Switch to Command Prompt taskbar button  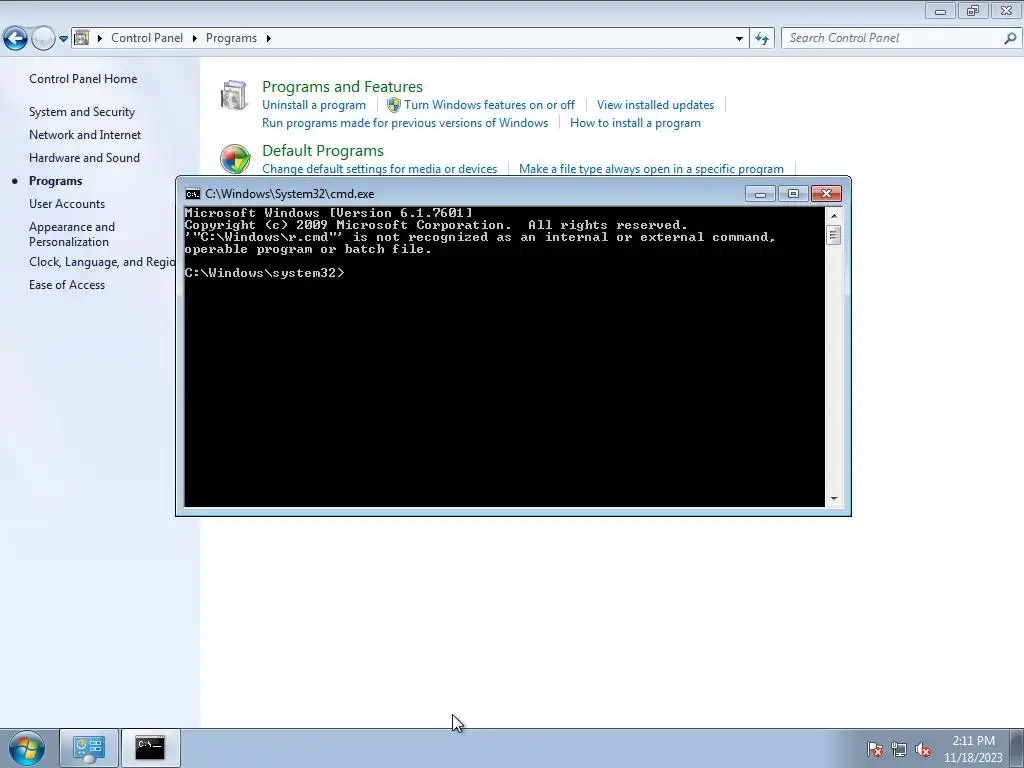coord(150,748)
